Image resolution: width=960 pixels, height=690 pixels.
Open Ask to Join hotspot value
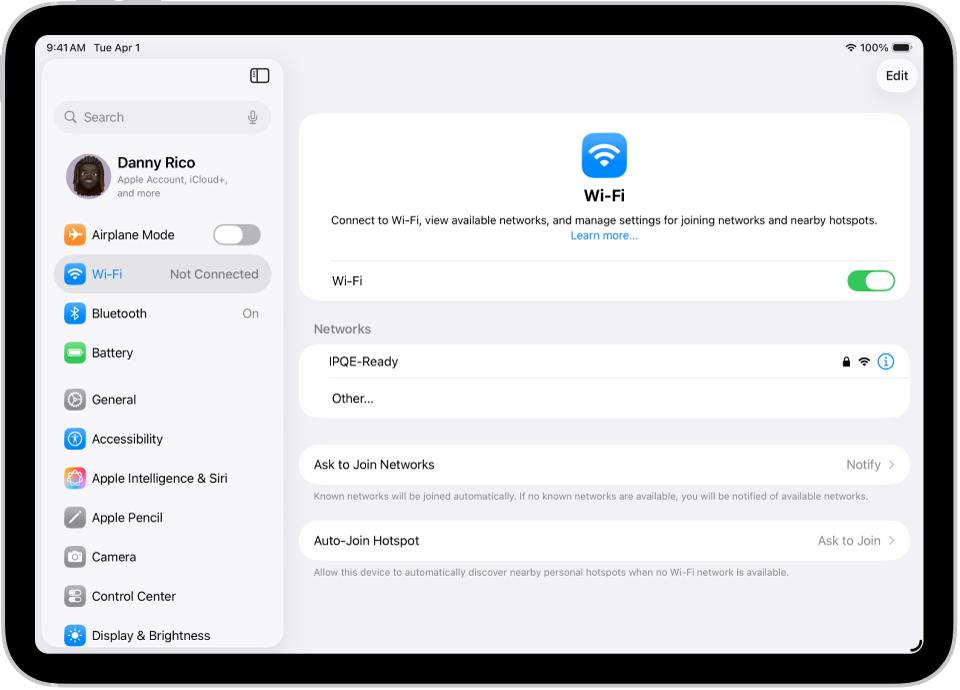[x=849, y=541]
